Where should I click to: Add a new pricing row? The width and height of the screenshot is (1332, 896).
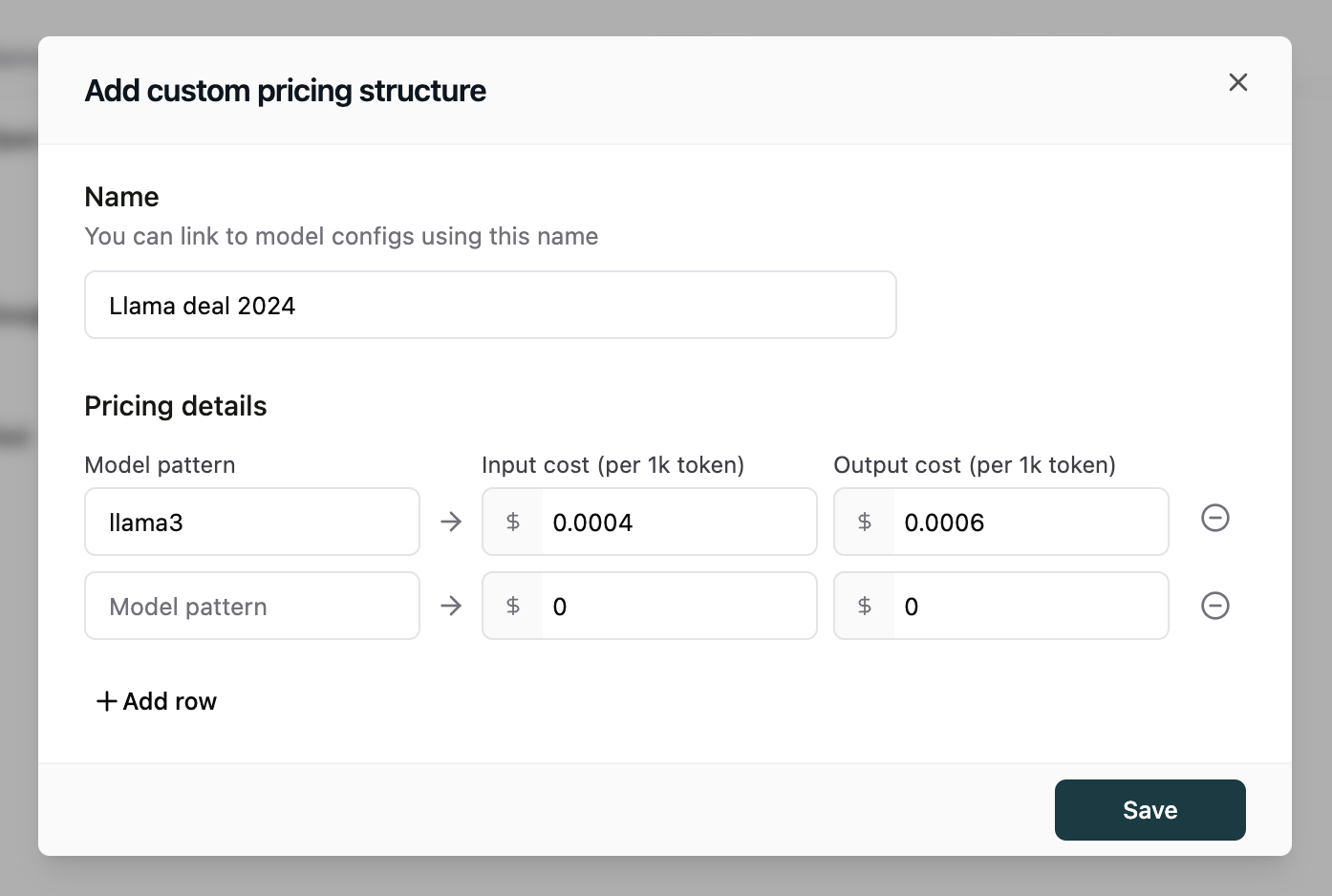pos(156,700)
